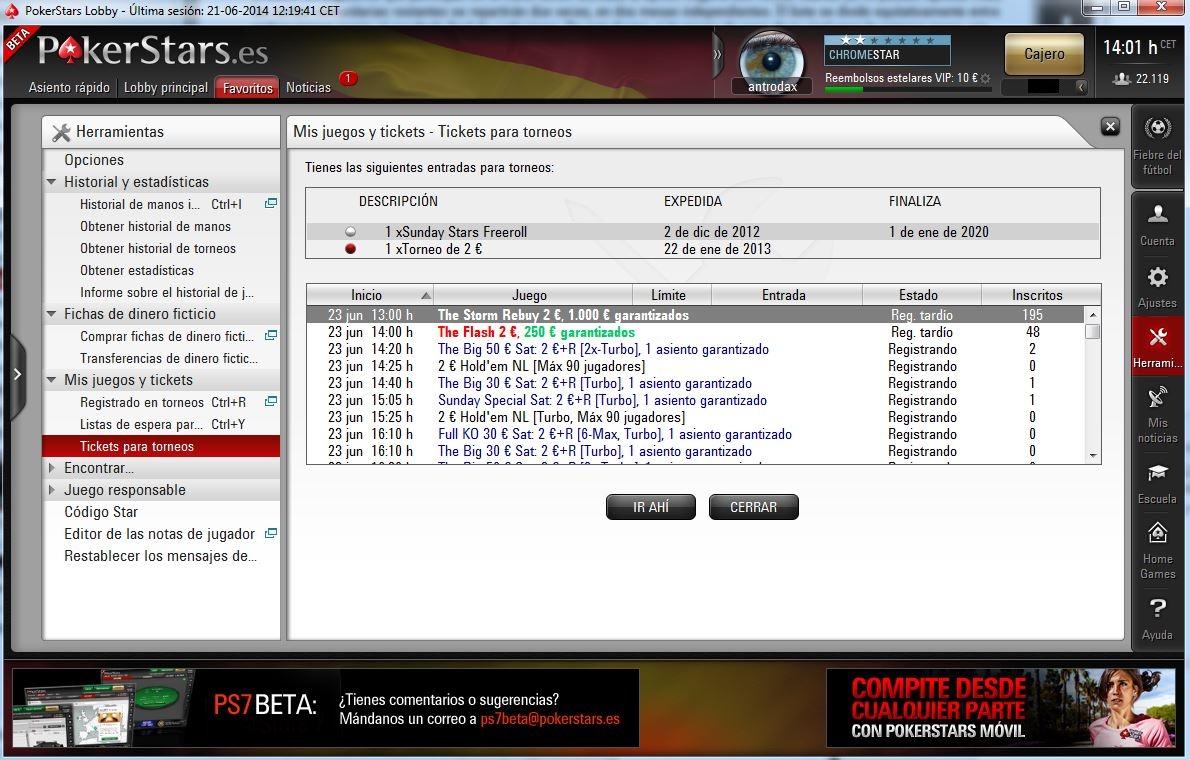Go to Asiento rápido tab
The height and width of the screenshot is (760, 1190).
point(69,87)
